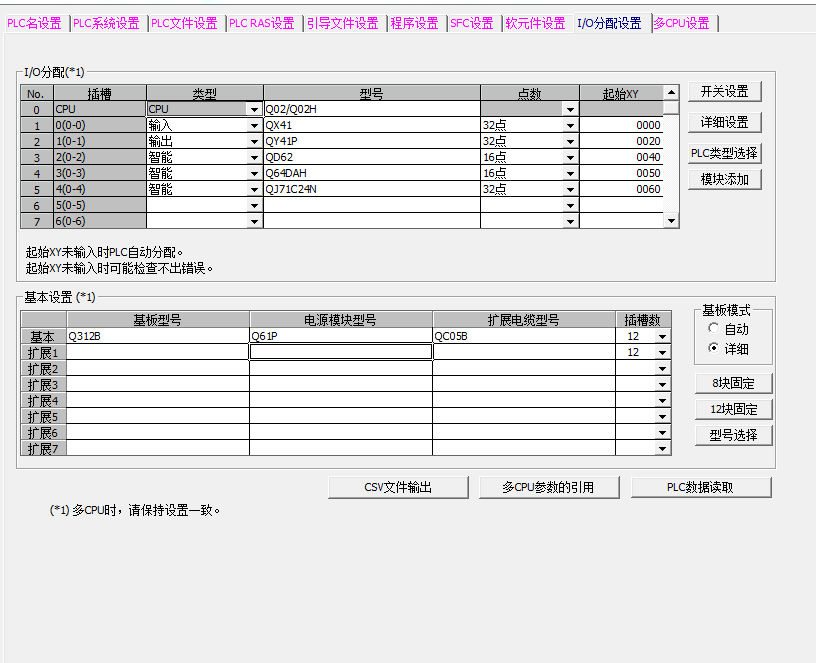Click the CSV文件输出 button
Screen dimensions: 816x663
click(398, 487)
